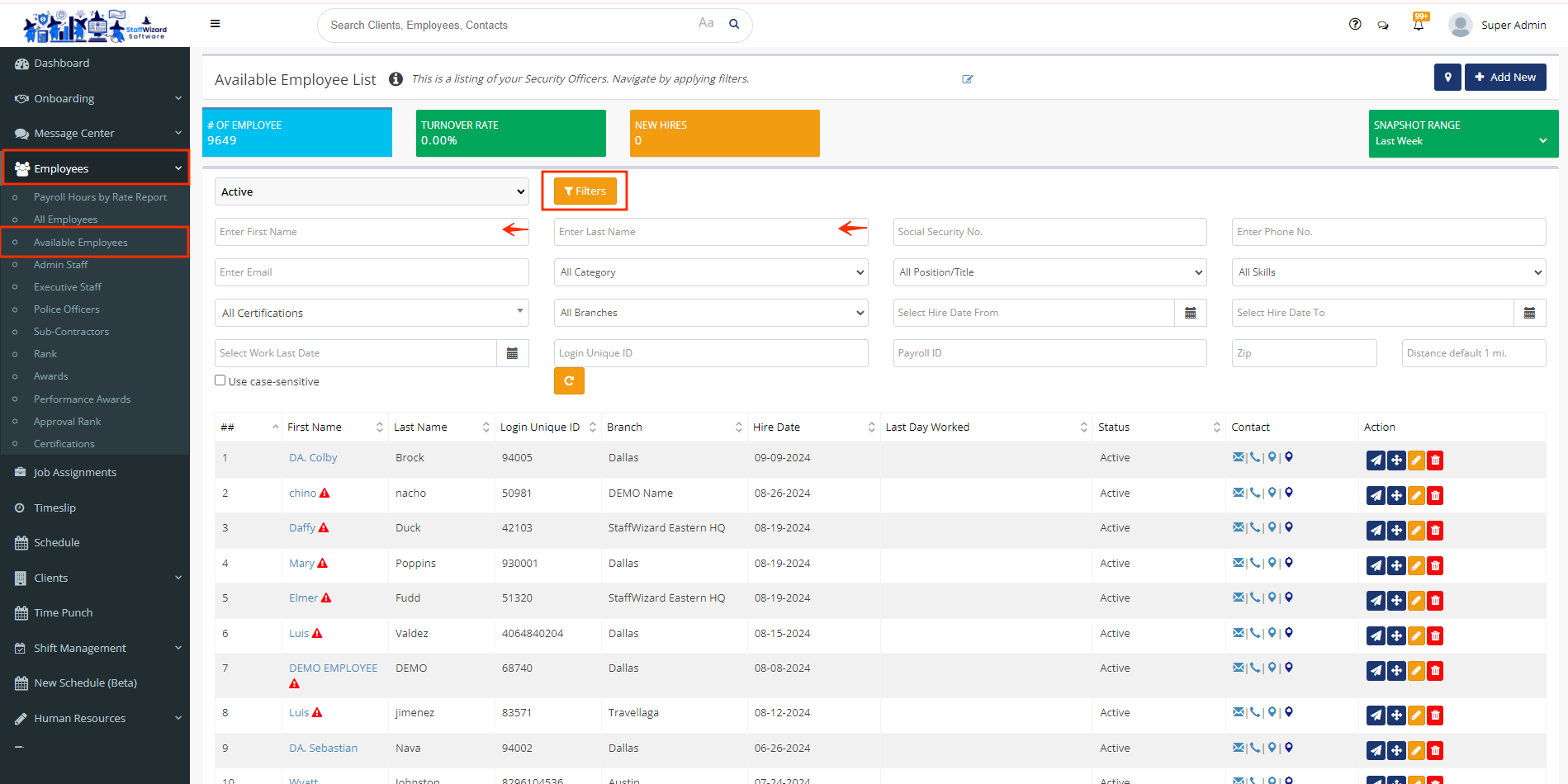Open the Active status dropdown
The width and height of the screenshot is (1568, 784).
(x=372, y=191)
